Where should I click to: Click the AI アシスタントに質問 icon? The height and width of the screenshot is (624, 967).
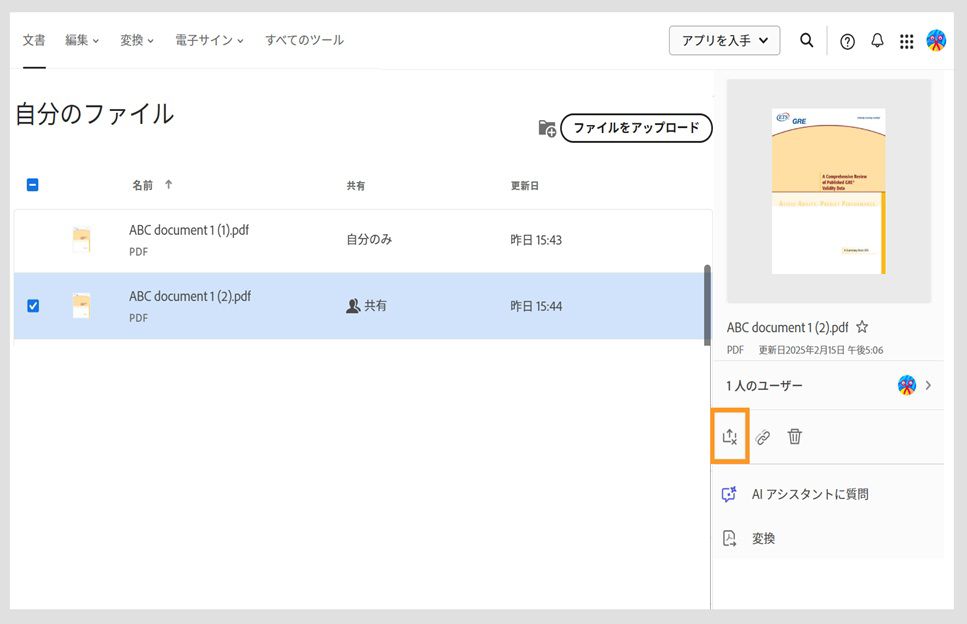(x=728, y=493)
